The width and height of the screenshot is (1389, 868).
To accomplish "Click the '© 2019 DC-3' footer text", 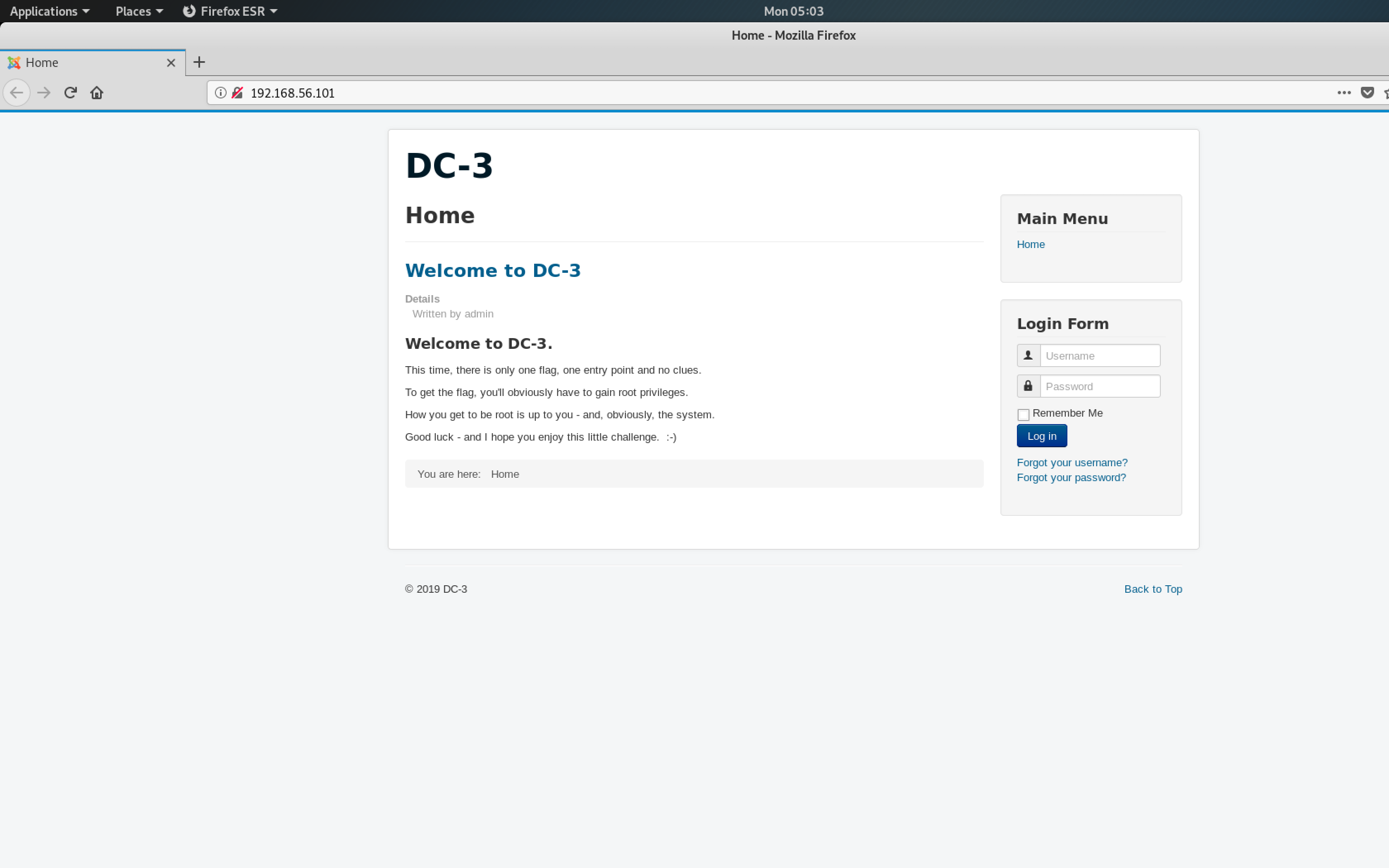I will 436,589.
